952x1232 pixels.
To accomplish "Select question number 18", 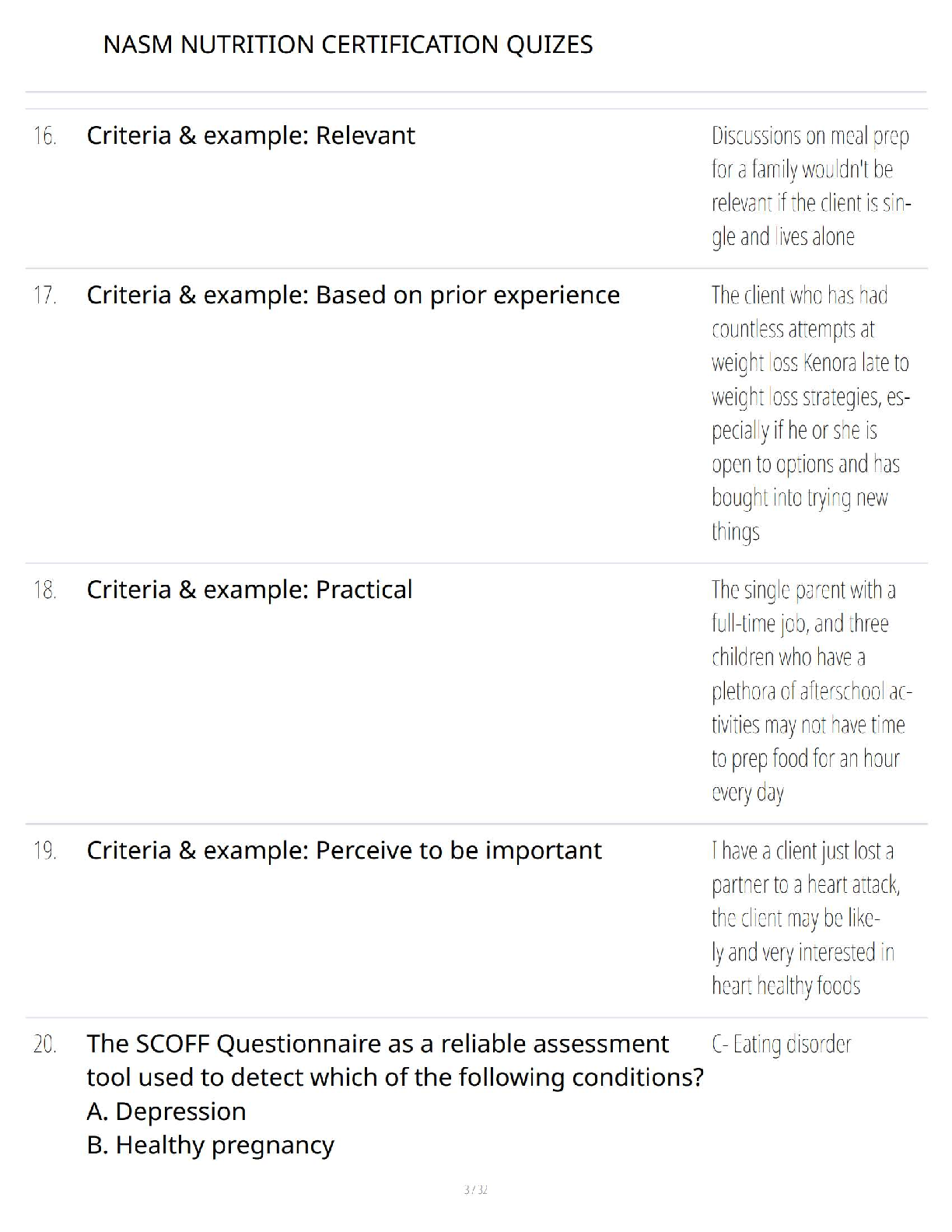I will 45,590.
